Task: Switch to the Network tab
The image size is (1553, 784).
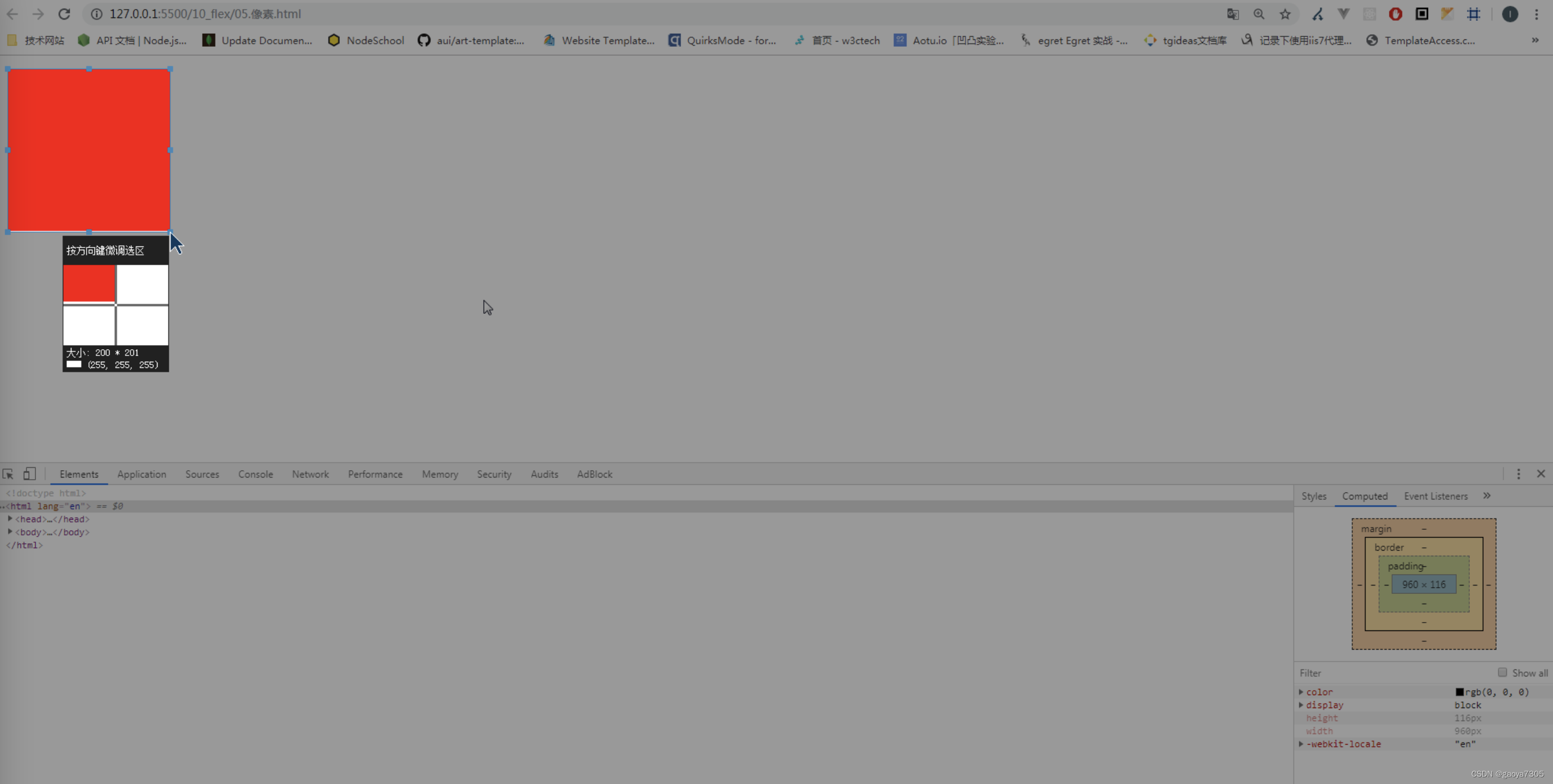Action: [x=311, y=474]
